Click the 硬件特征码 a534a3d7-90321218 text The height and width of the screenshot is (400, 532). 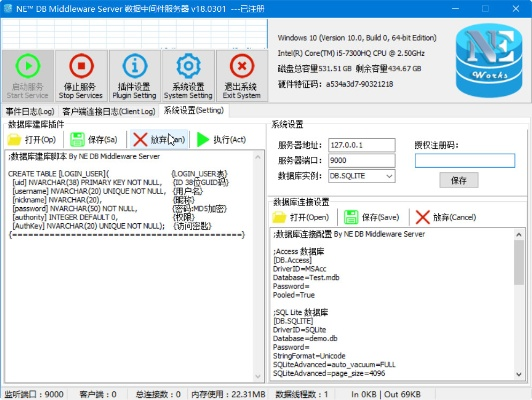coord(335,84)
